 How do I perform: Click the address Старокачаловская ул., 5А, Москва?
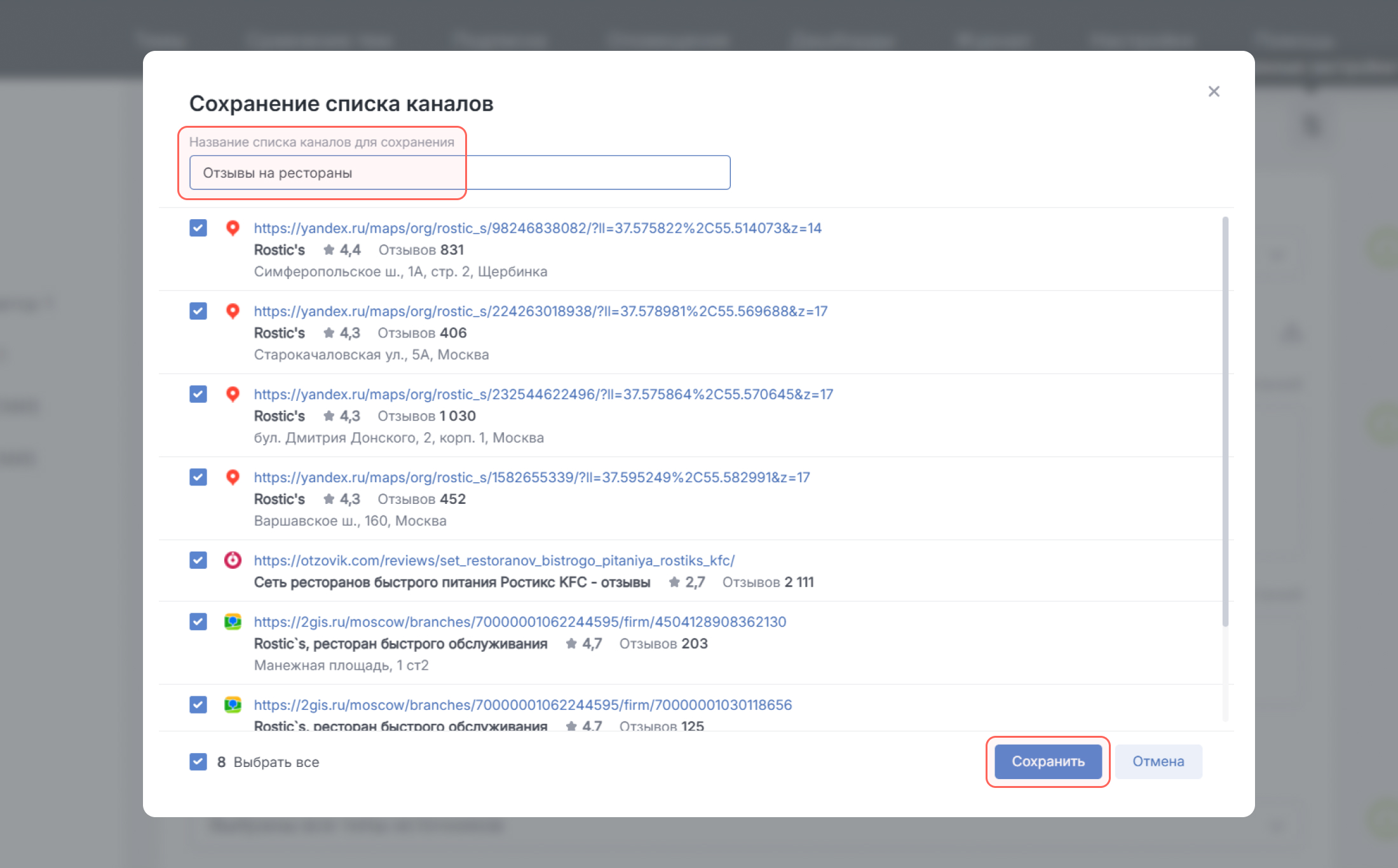coord(371,355)
